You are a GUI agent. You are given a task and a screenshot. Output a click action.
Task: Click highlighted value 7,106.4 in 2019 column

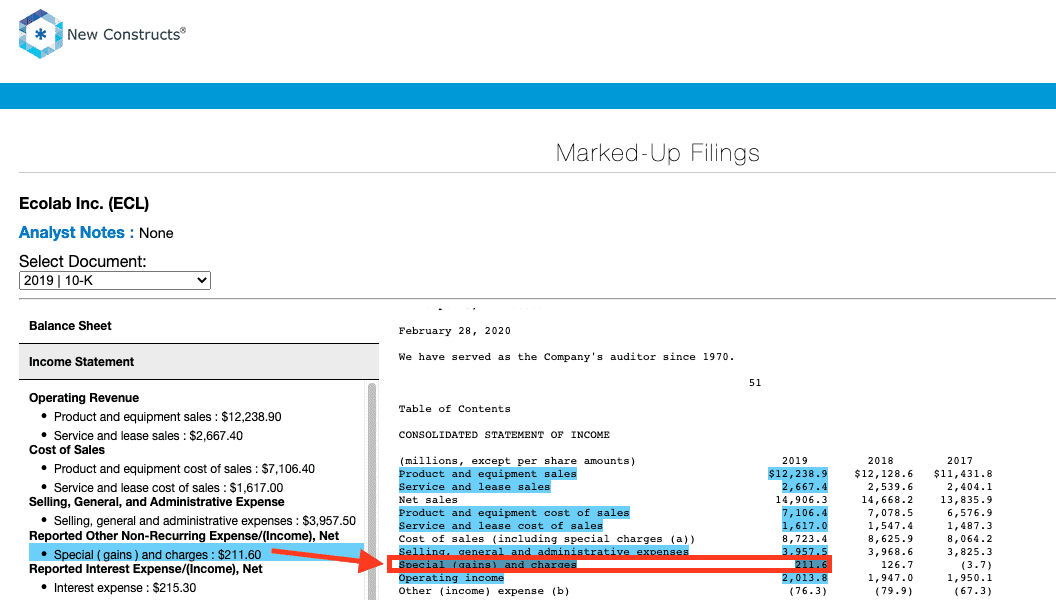[804, 513]
